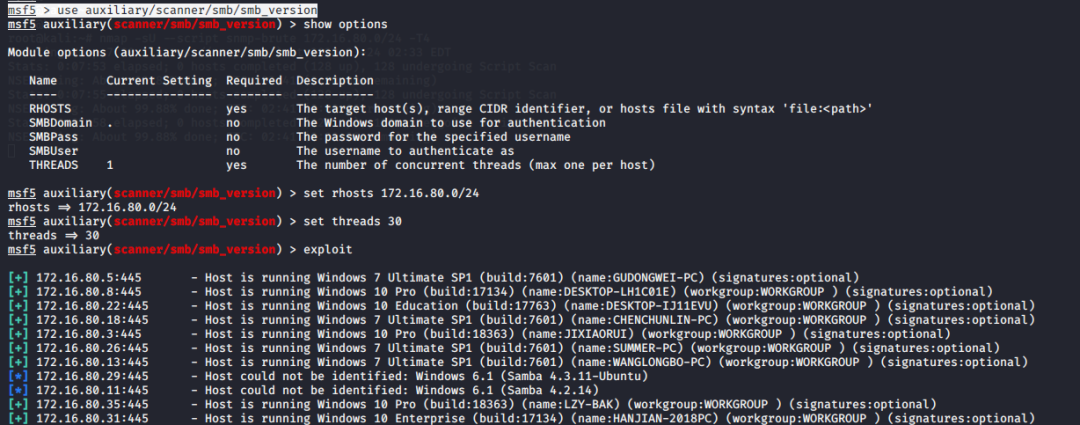Image resolution: width=1080 pixels, height=425 pixels.
Task: Click the blue [*] marker for 172.16.80.29
Action: tap(19, 375)
